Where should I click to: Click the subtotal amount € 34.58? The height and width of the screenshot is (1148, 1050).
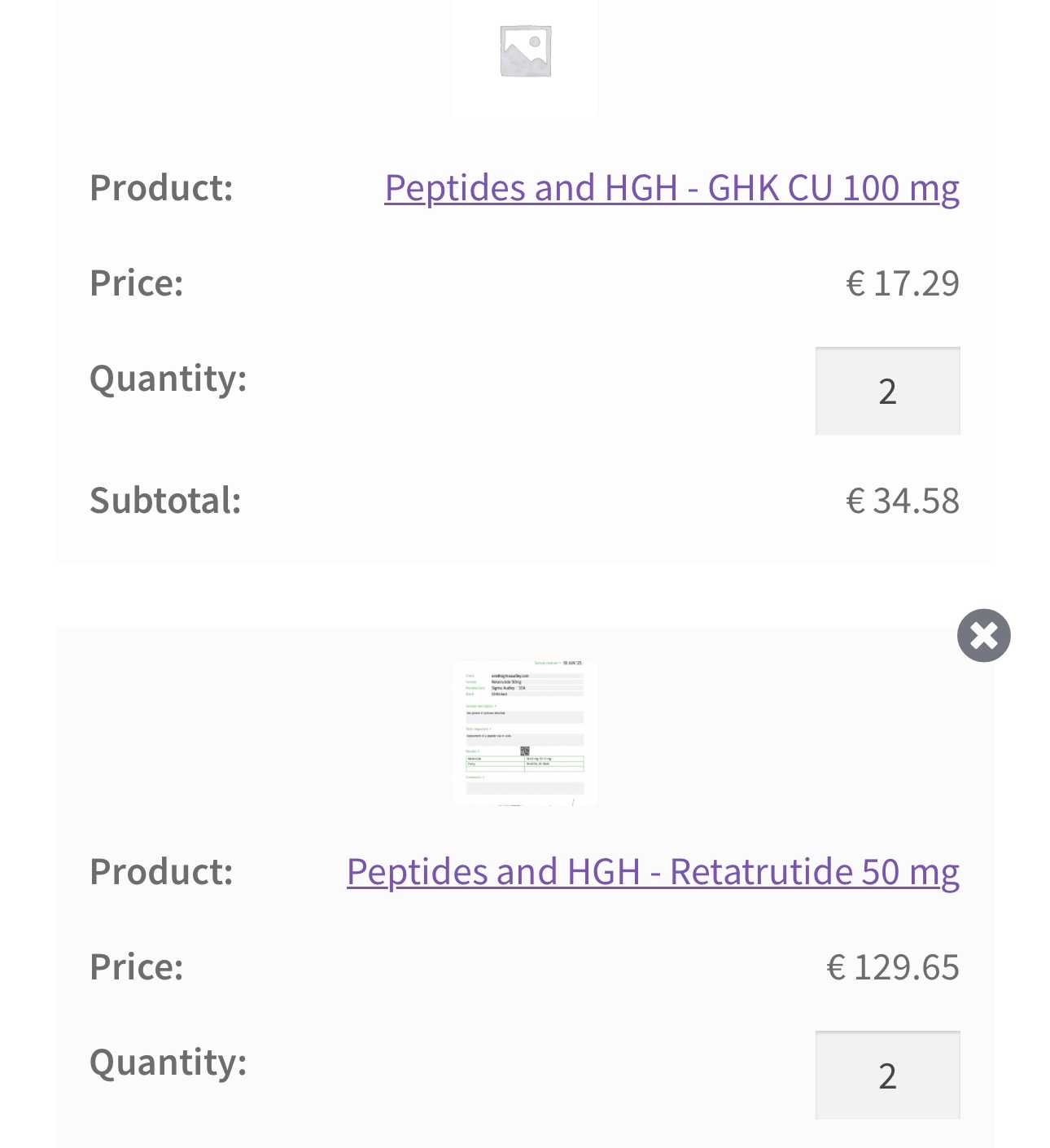(903, 501)
